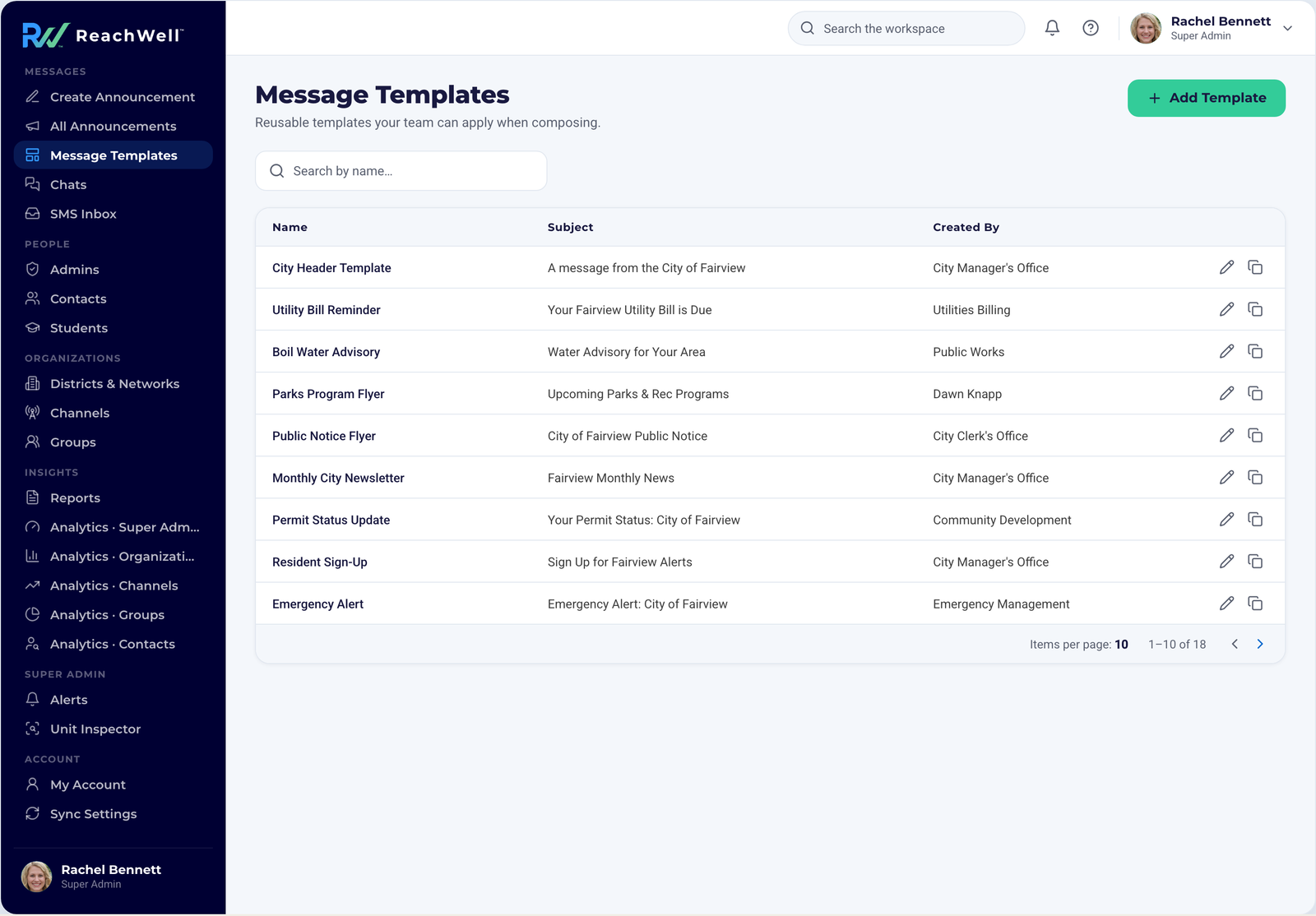The width and height of the screenshot is (1316, 916).
Task: Open the help question mark icon
Action: click(1091, 28)
